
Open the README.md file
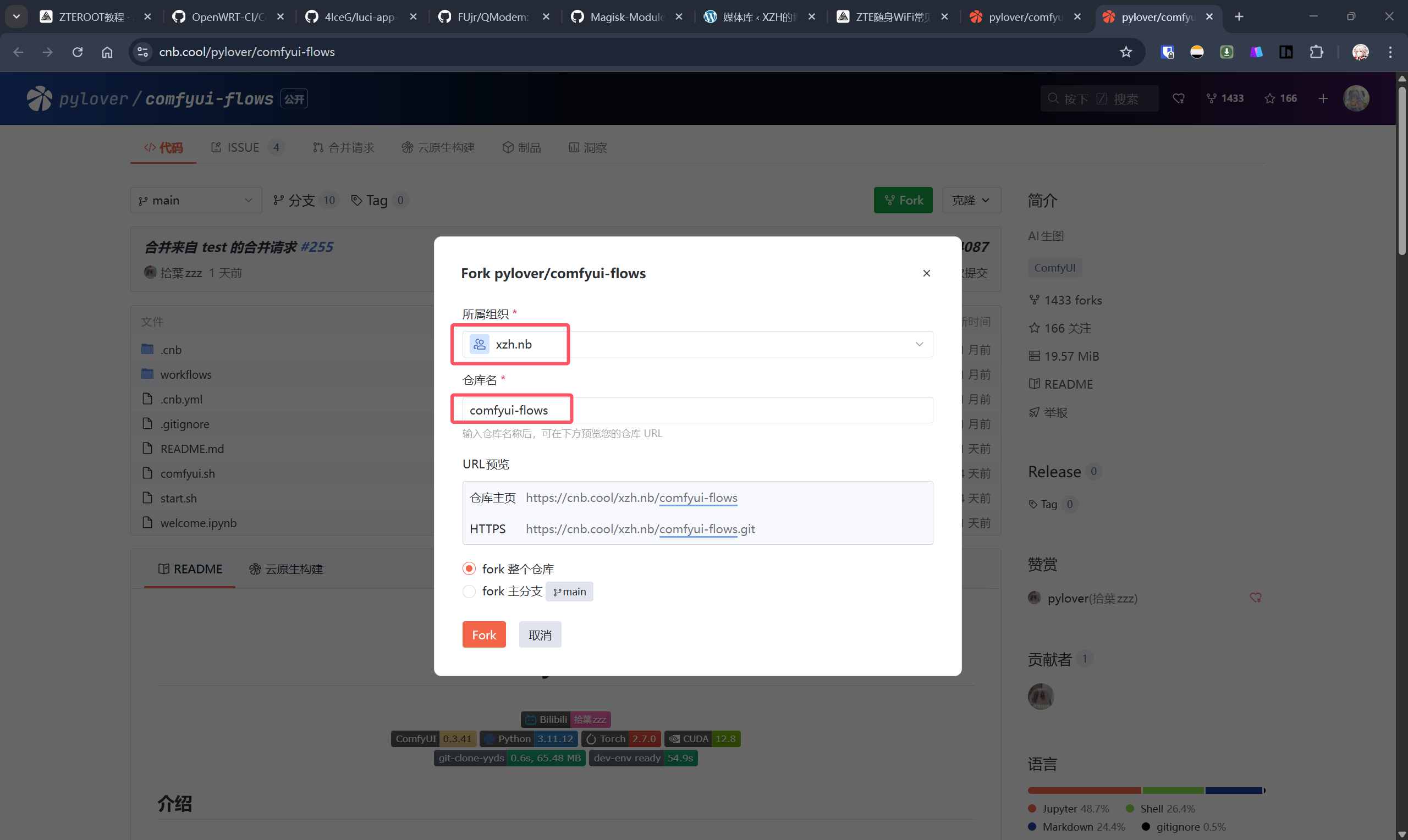pyautogui.click(x=192, y=449)
